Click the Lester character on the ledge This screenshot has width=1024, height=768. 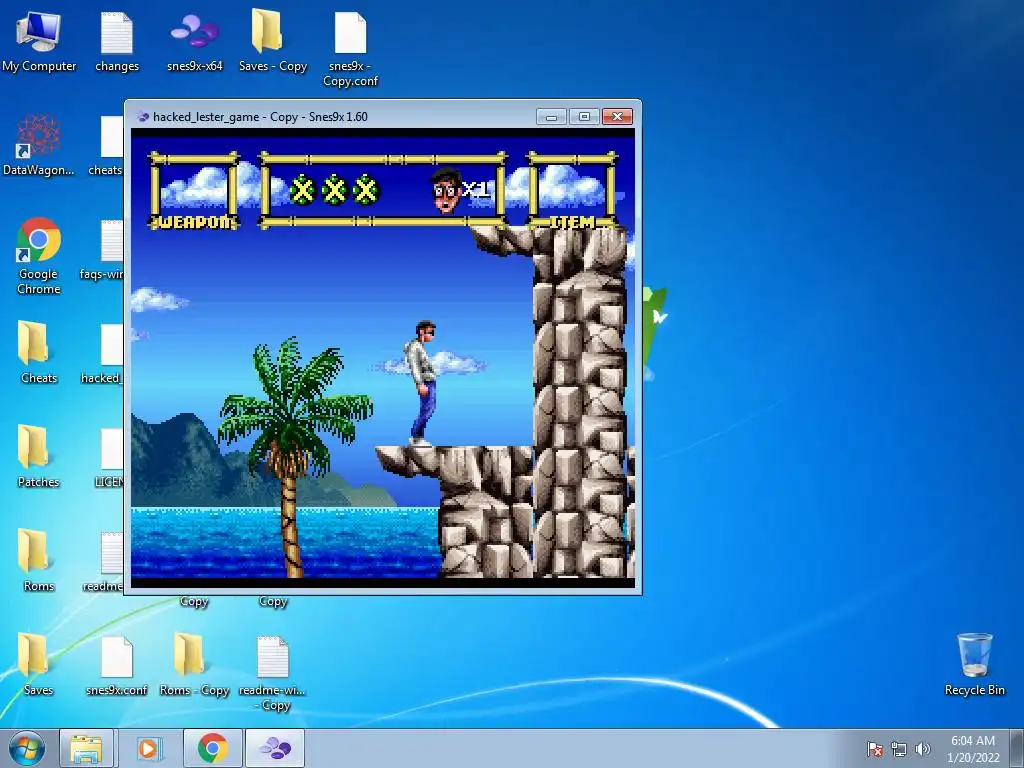click(421, 383)
